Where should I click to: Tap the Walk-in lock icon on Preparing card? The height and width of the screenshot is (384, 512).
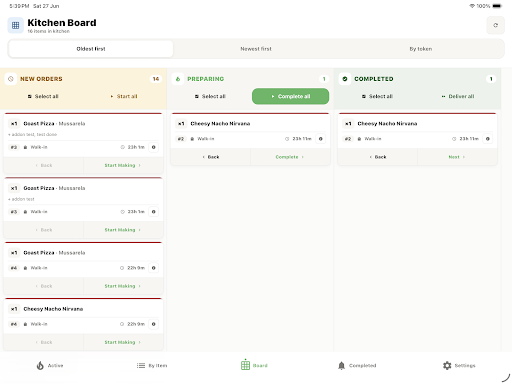pyautogui.click(x=192, y=139)
